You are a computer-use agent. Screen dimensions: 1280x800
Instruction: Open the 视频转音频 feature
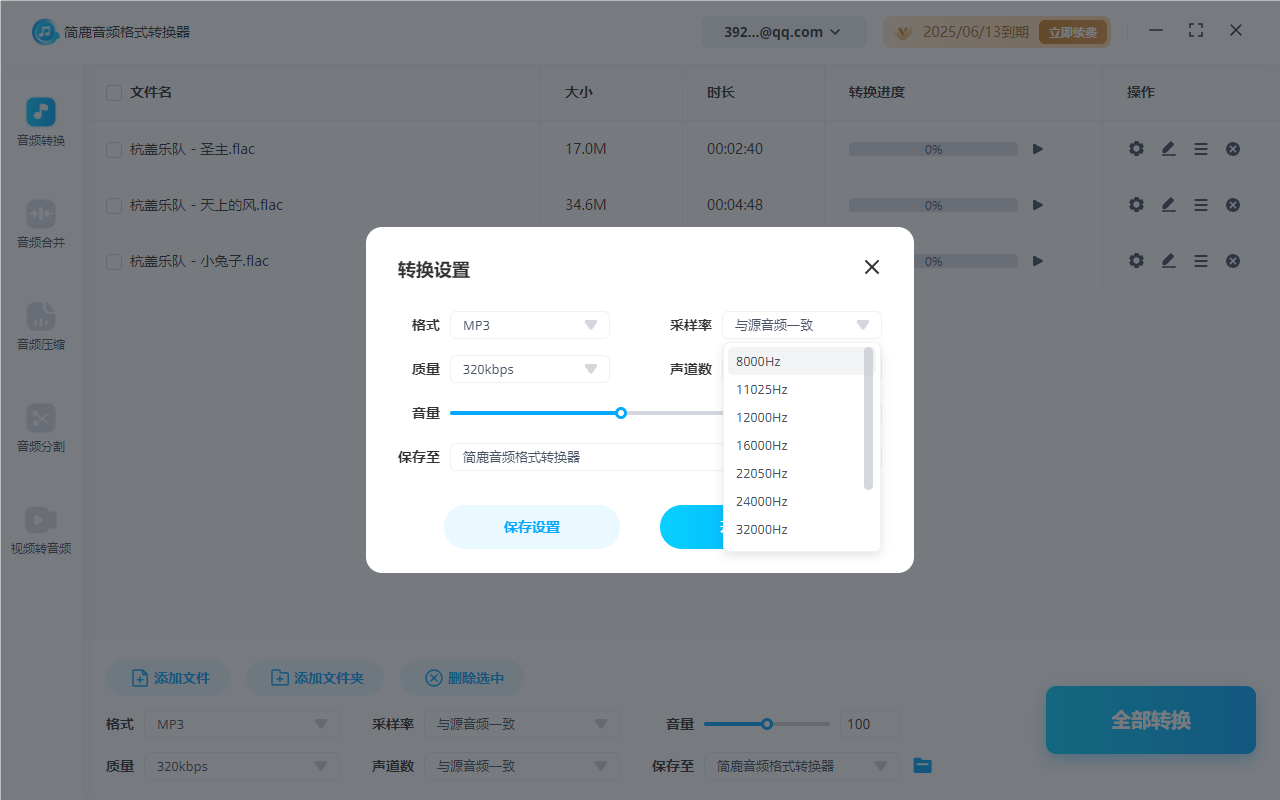(x=40, y=532)
